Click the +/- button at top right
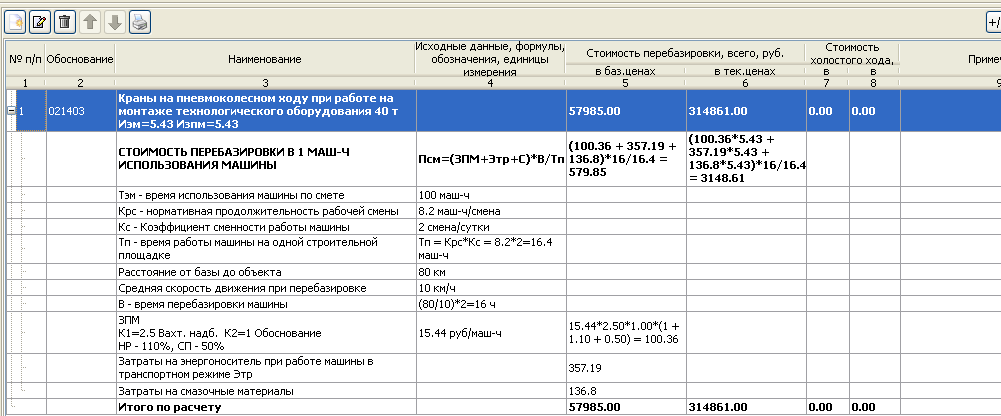 (993, 23)
